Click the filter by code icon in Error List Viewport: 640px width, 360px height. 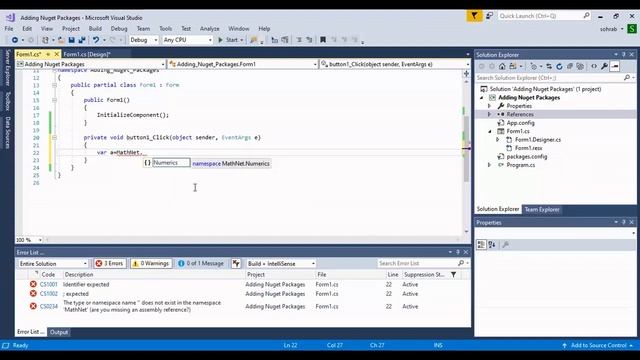236,264
